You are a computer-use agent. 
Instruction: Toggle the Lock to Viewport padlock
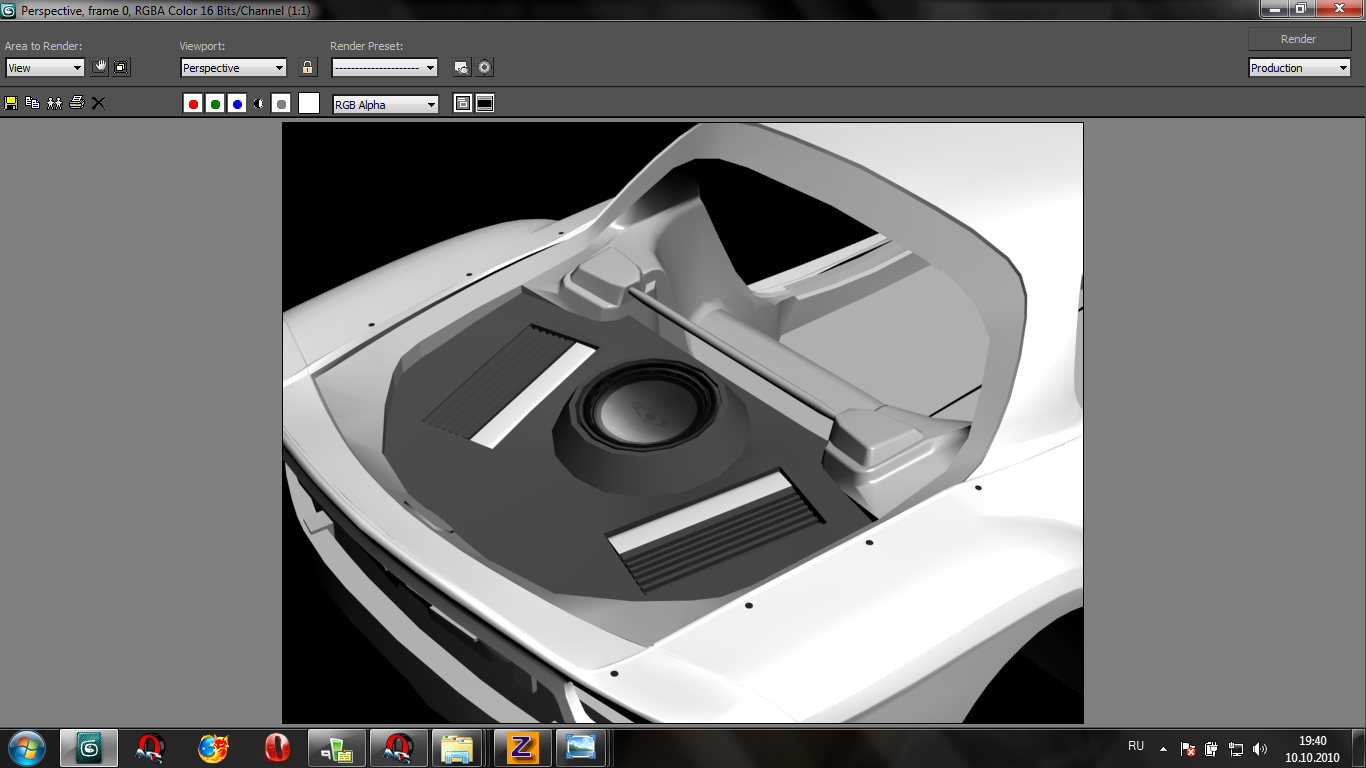(x=308, y=68)
